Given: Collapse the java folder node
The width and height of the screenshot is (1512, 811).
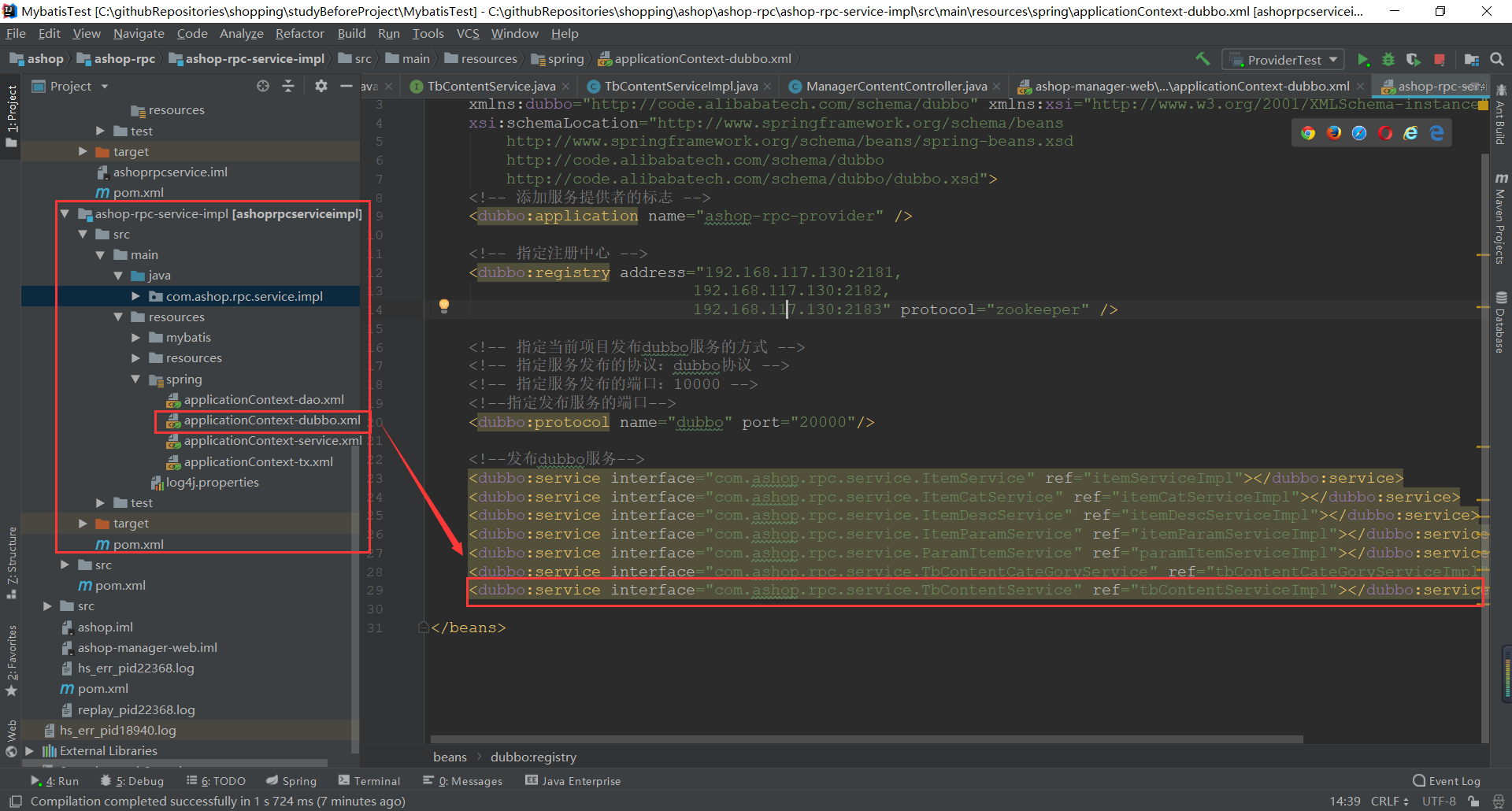Looking at the screenshot, I should tap(118, 276).
